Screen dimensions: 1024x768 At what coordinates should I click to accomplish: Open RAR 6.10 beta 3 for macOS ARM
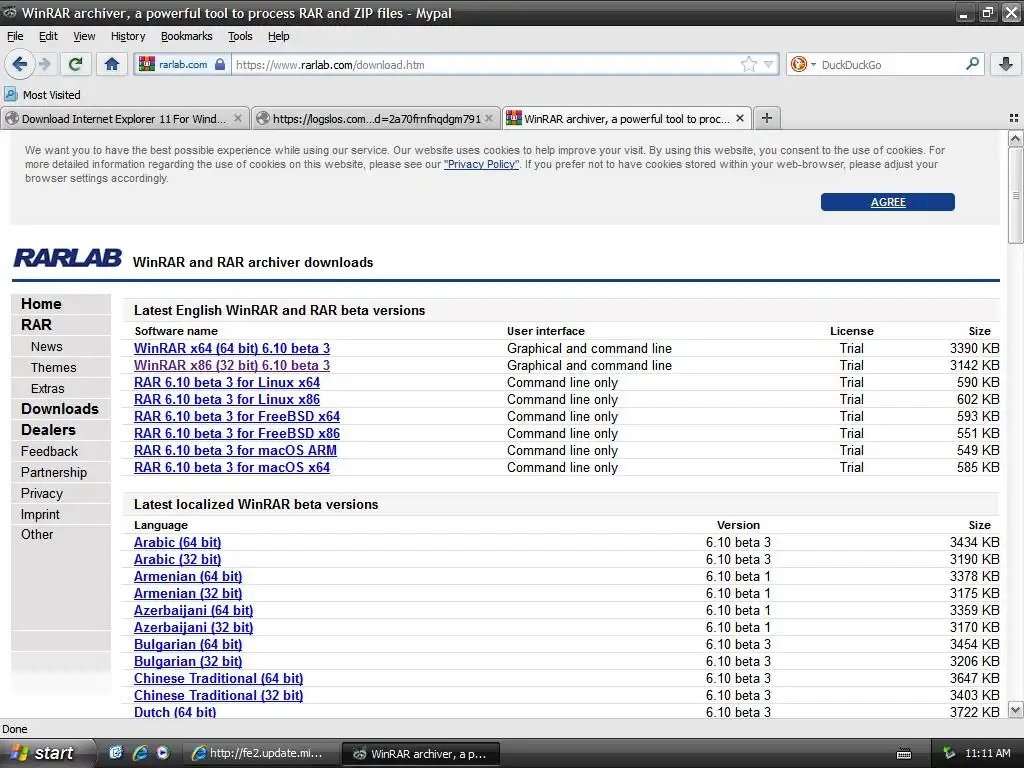(235, 450)
